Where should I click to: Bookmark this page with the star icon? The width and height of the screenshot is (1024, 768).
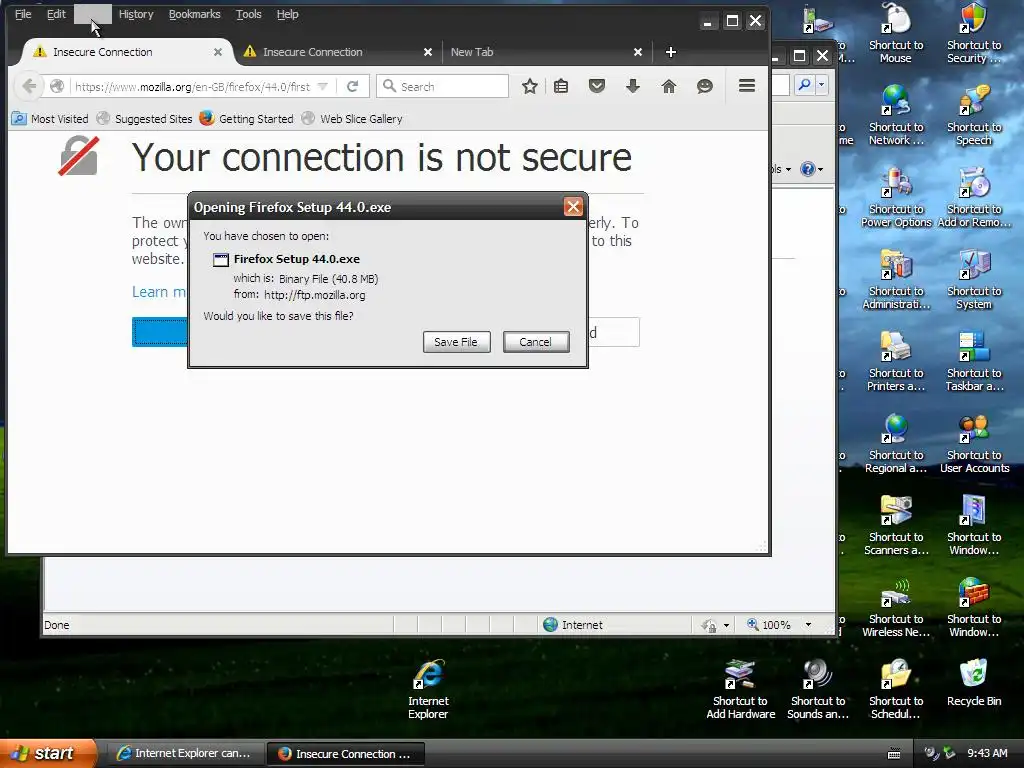[x=530, y=86]
